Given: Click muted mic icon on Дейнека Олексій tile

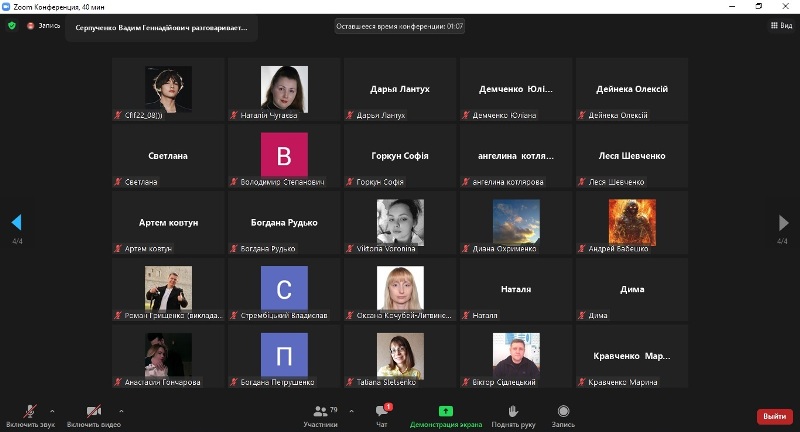Looking at the screenshot, I should 582,115.
